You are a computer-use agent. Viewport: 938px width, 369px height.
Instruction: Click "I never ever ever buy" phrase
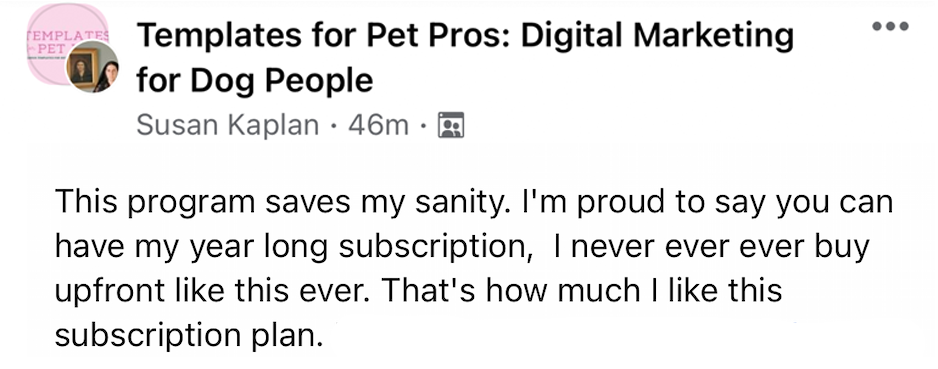pyautogui.click(x=712, y=247)
